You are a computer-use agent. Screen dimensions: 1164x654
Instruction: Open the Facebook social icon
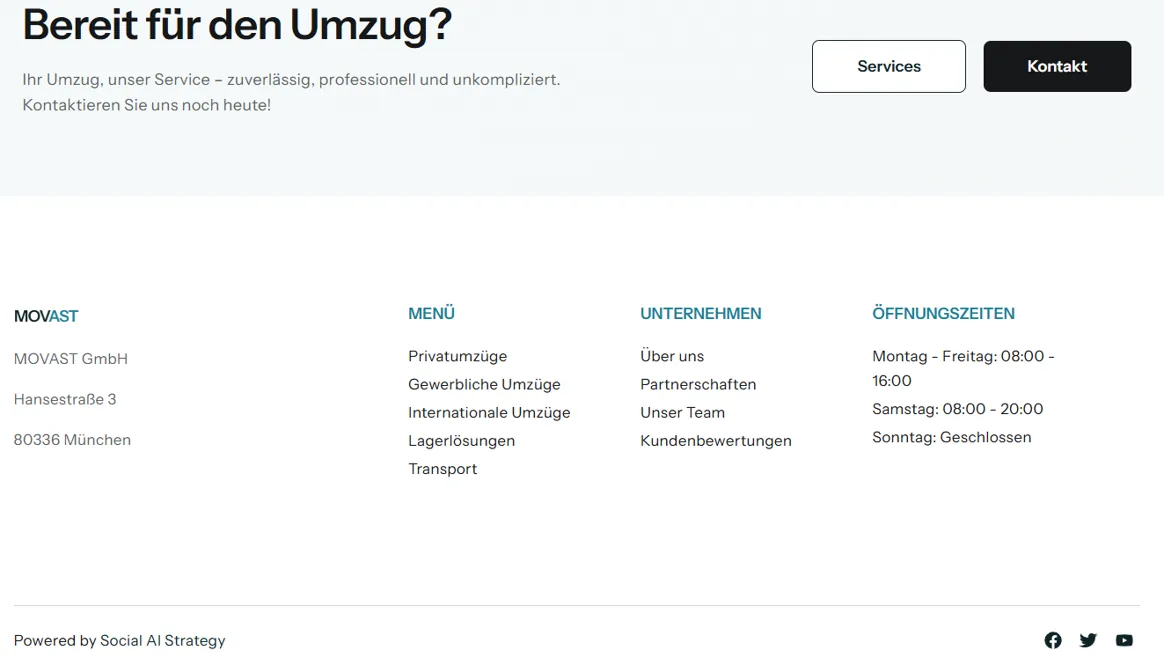coord(1053,640)
